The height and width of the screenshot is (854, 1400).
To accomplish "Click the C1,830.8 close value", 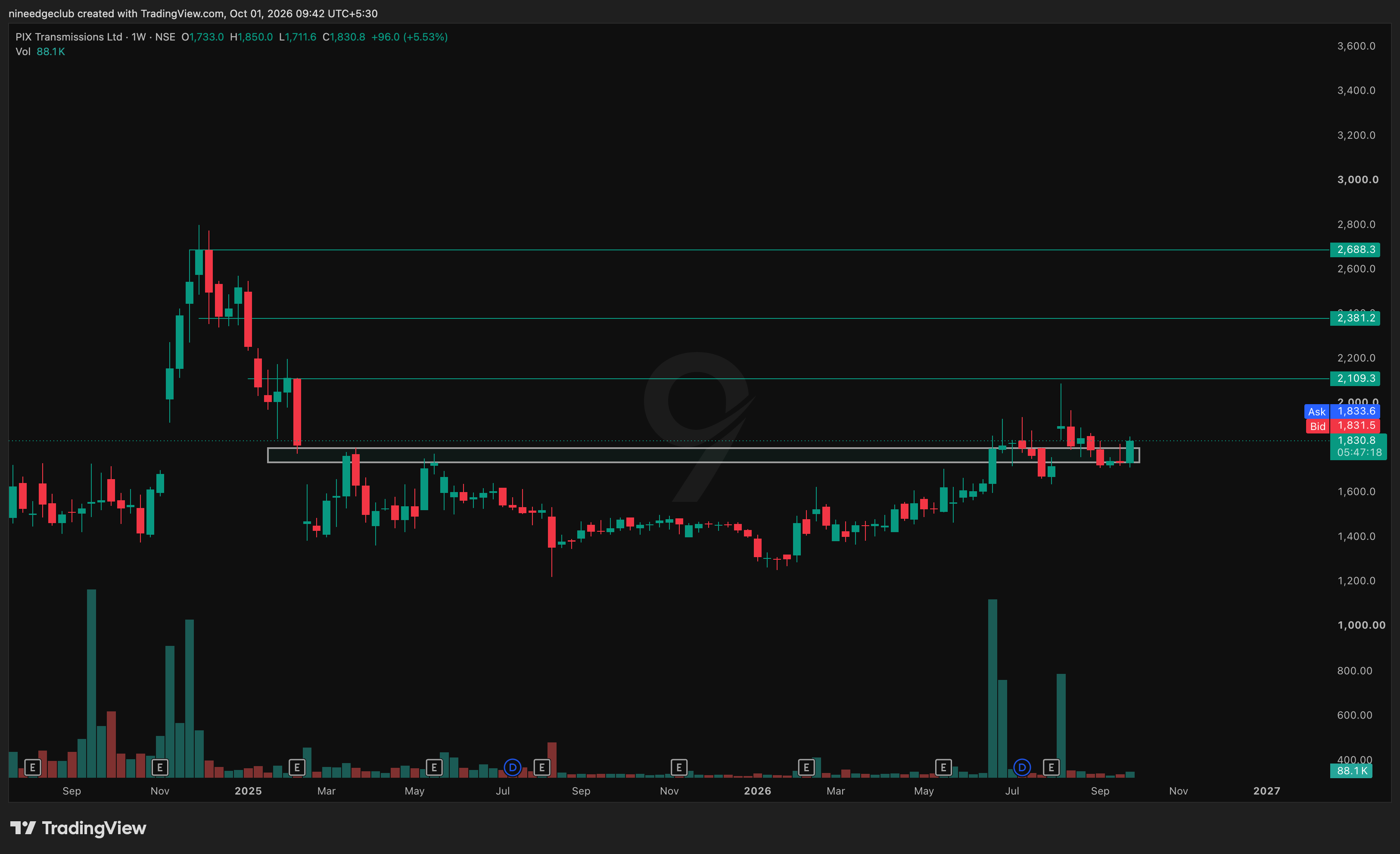I will click(344, 37).
